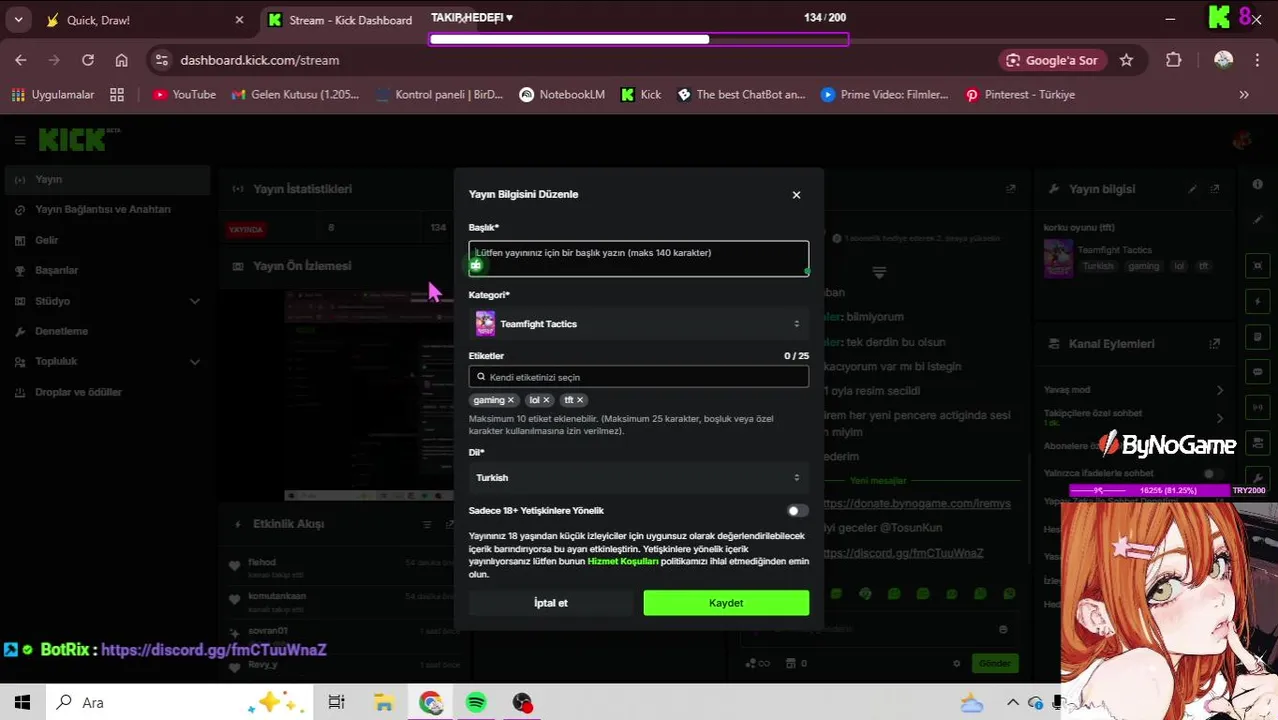Open the YouTube bookmark

[184, 95]
